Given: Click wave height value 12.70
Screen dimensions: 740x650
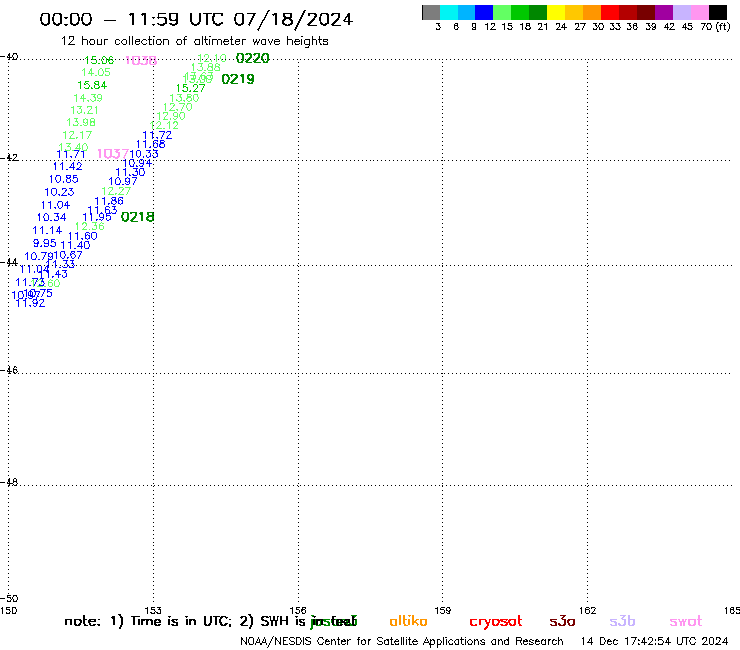Looking at the screenshot, I should click(x=177, y=107).
